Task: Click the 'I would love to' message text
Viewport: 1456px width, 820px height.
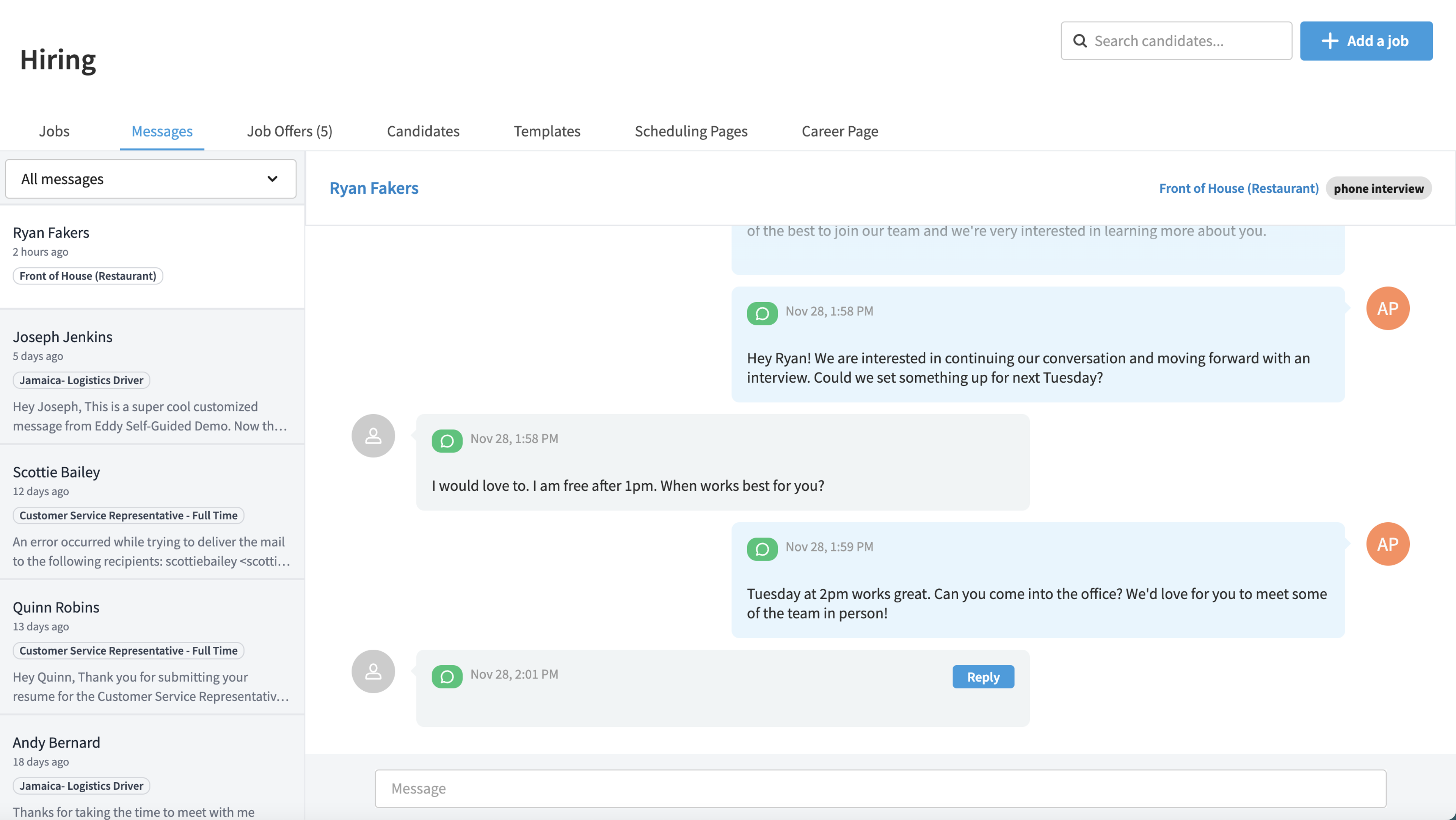Action: [628, 485]
